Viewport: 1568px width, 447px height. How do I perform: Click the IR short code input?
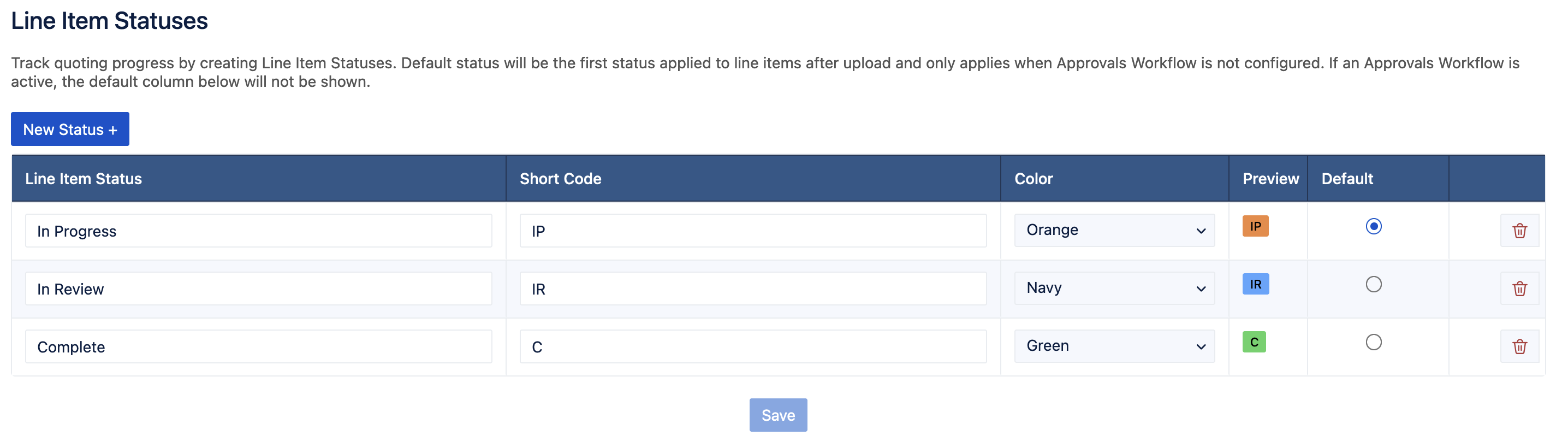(753, 288)
